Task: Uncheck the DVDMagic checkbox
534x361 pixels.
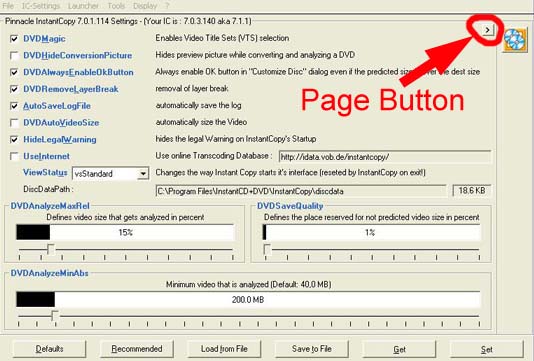Action: click(14, 39)
